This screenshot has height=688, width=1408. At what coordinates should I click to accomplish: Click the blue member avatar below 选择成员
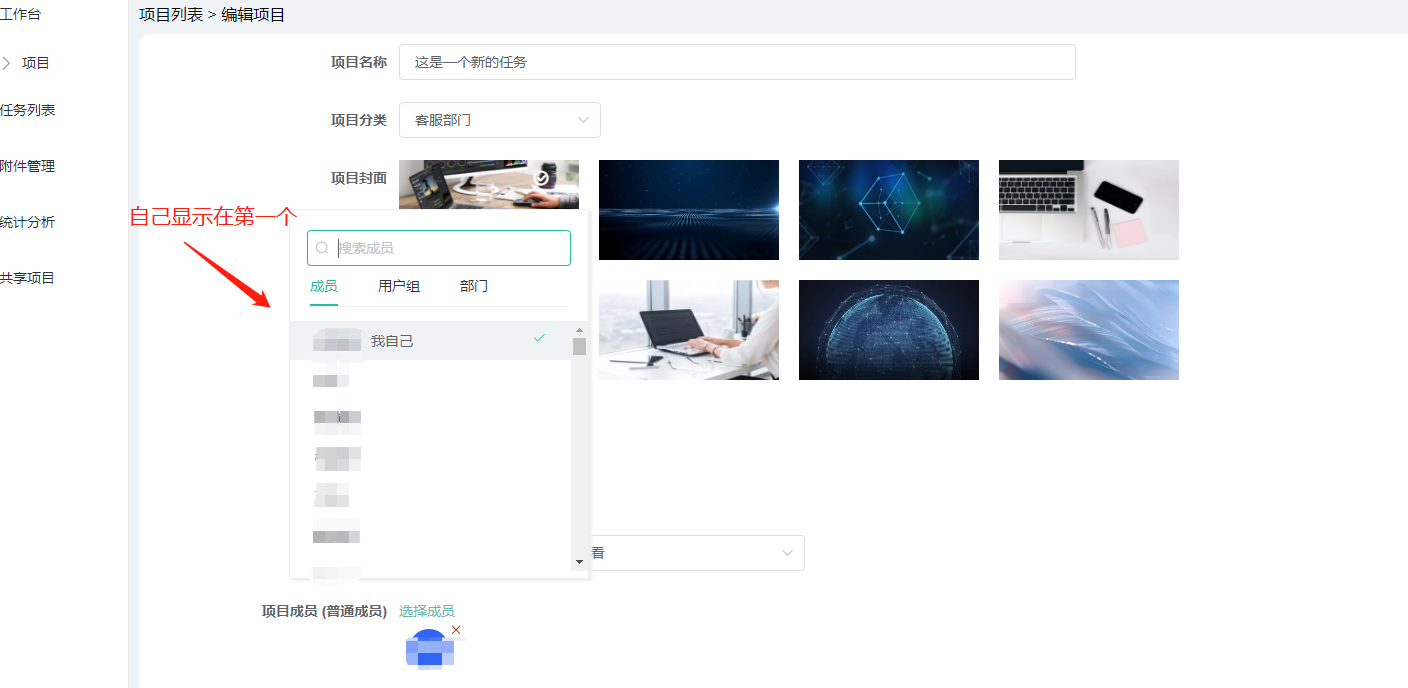(430, 649)
